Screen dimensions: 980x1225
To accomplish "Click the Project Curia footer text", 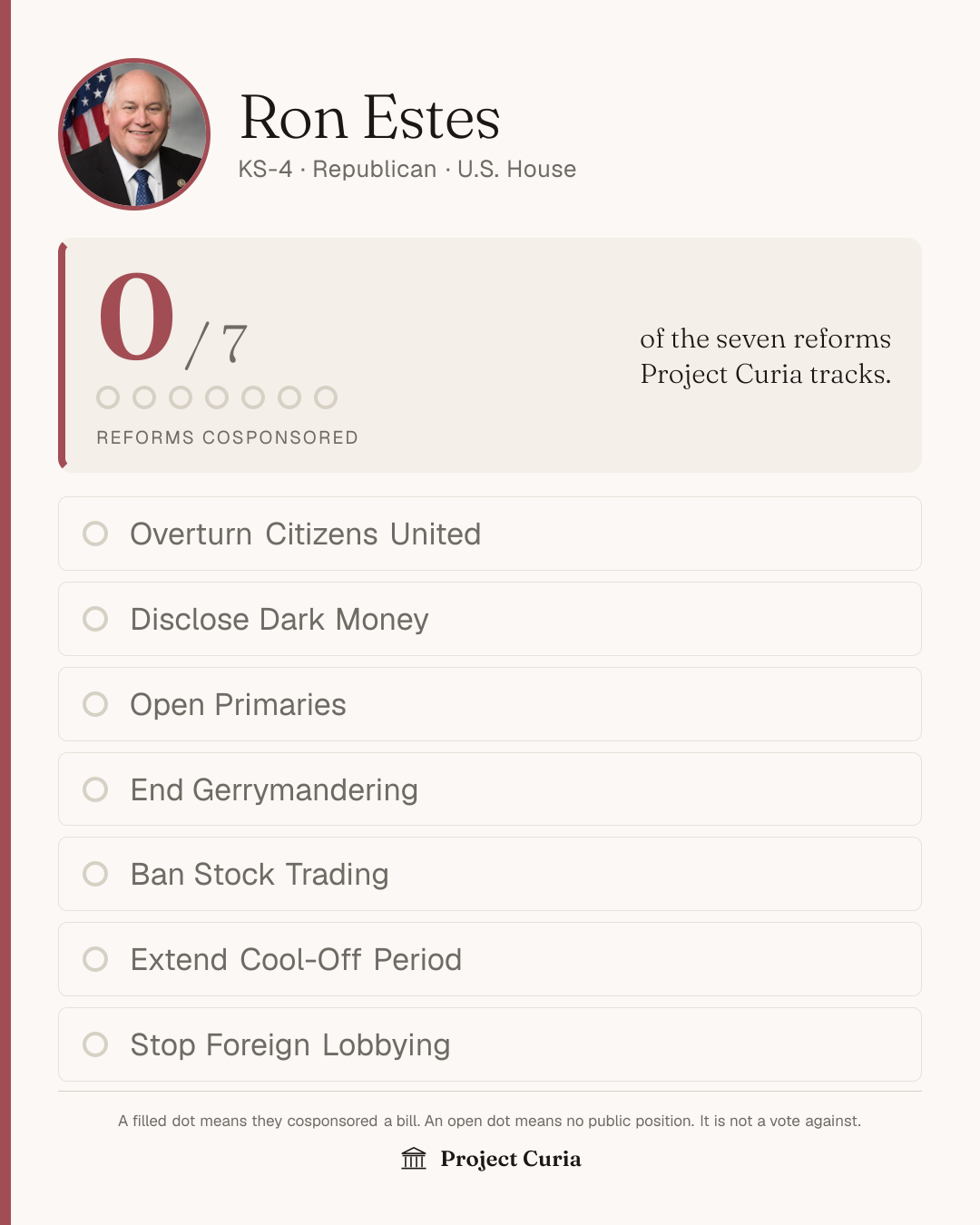I will [511, 1159].
